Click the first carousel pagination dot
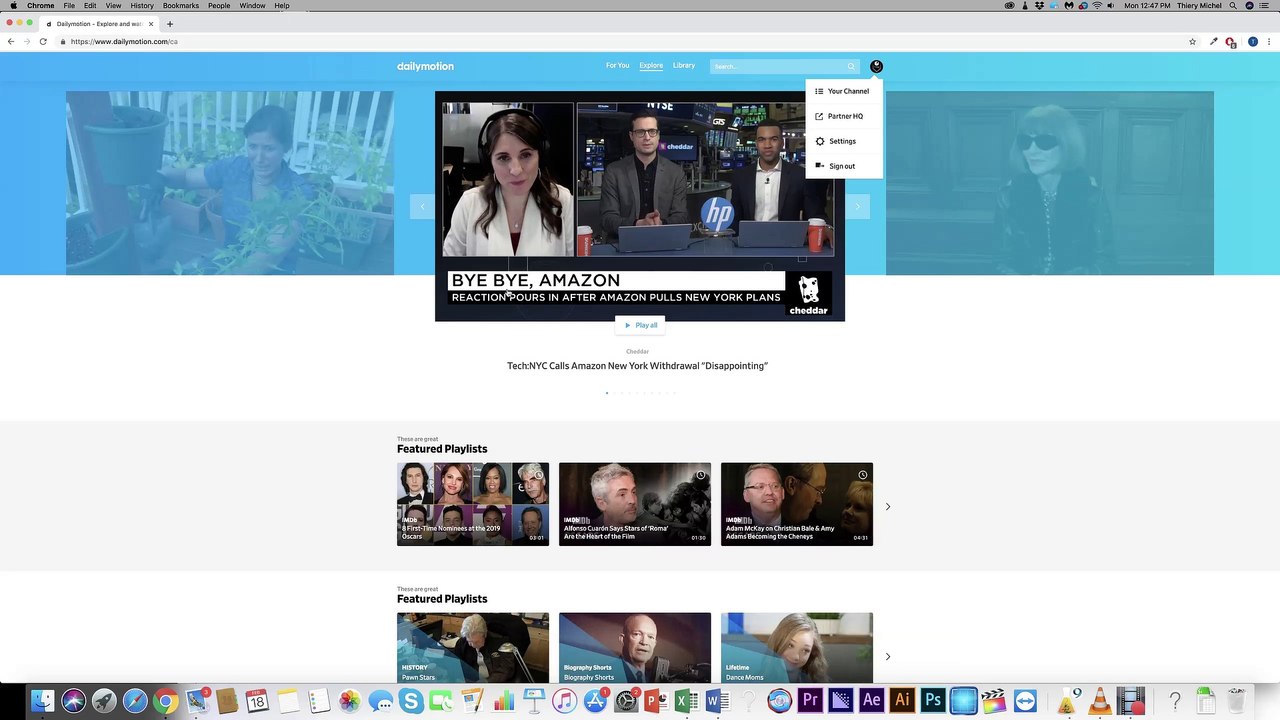The image size is (1280, 720). (x=607, y=393)
